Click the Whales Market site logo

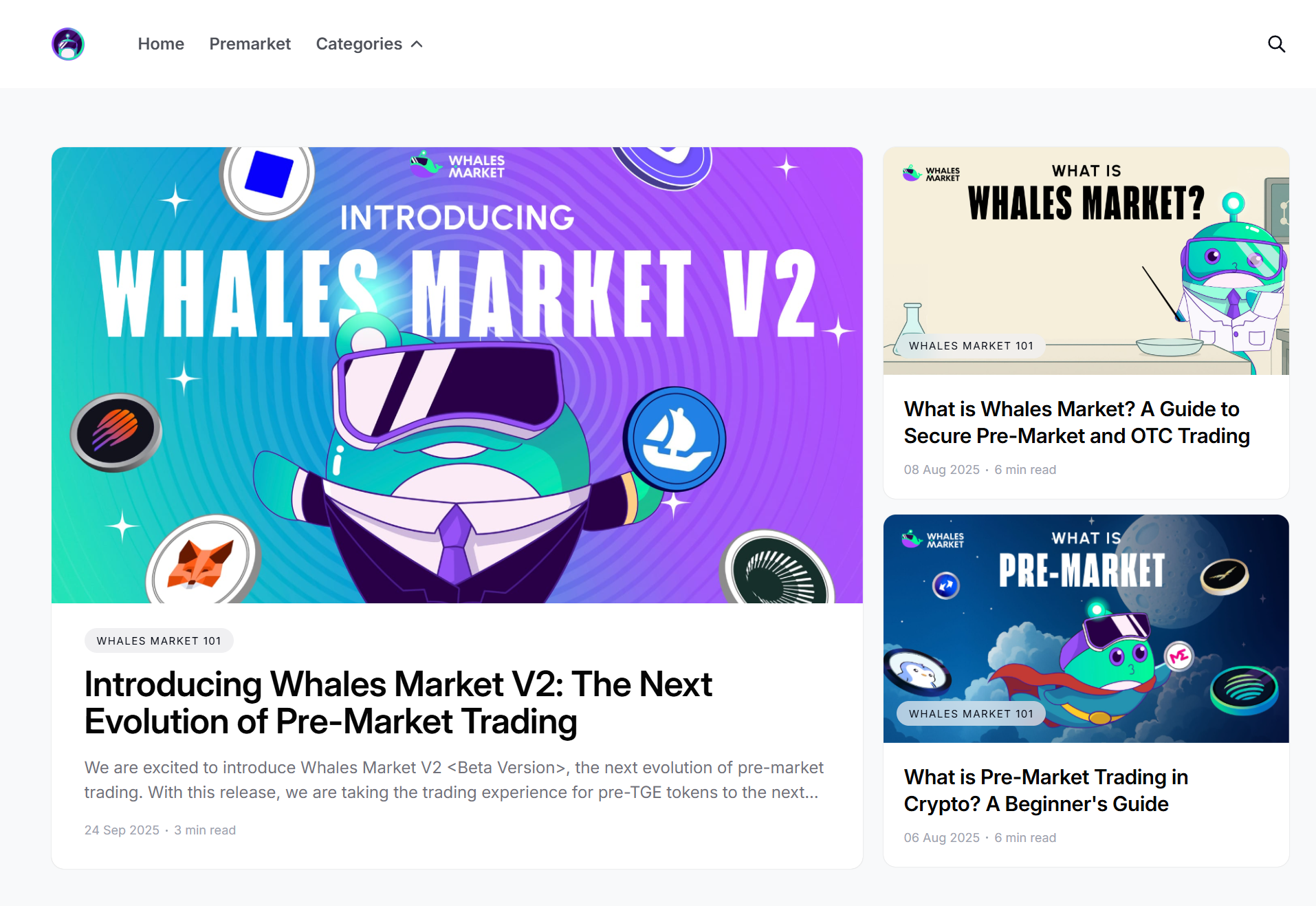pyautogui.click(x=68, y=44)
